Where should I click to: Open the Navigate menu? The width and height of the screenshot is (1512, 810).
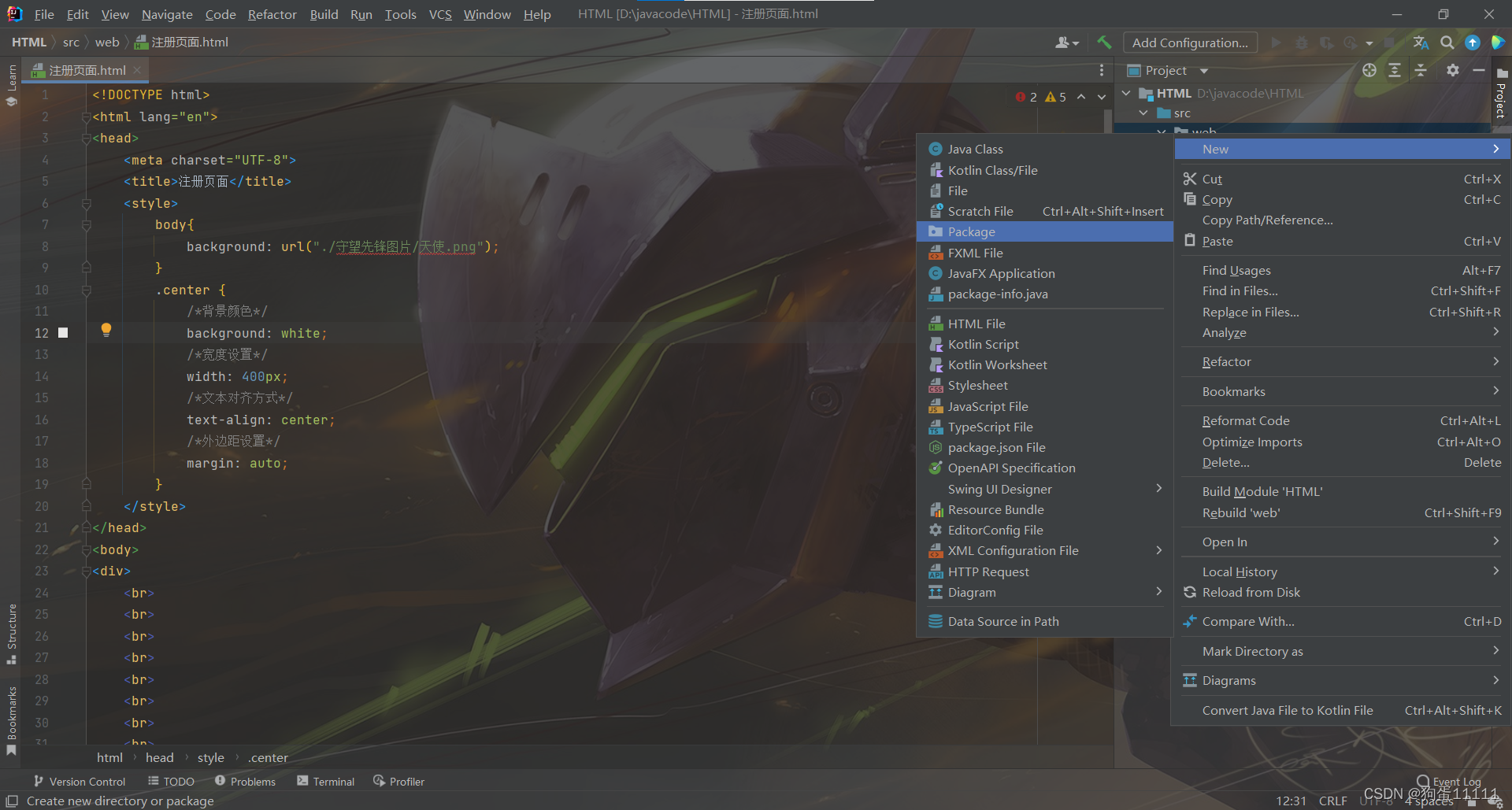point(167,14)
